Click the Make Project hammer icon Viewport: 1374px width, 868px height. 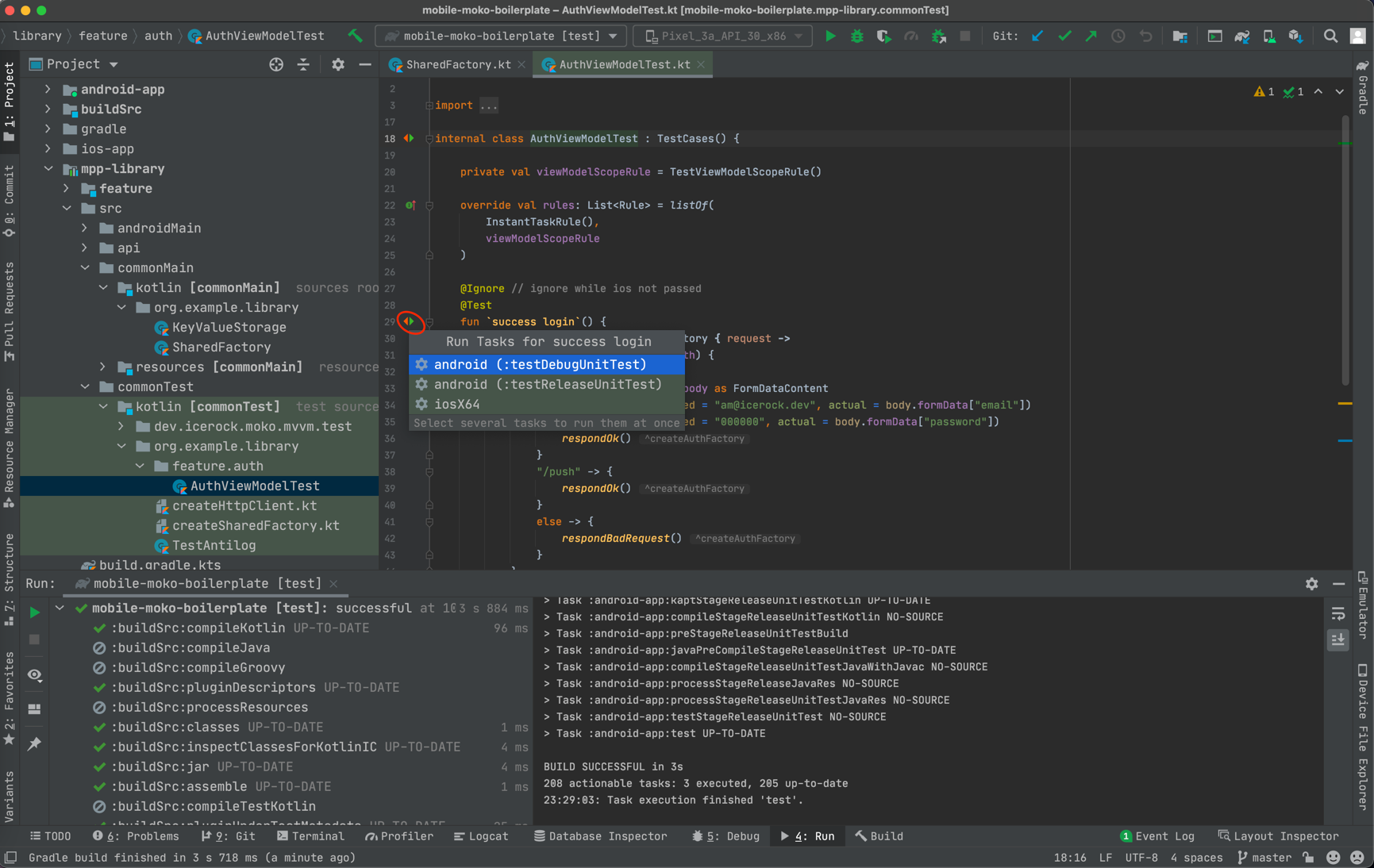pyautogui.click(x=355, y=36)
